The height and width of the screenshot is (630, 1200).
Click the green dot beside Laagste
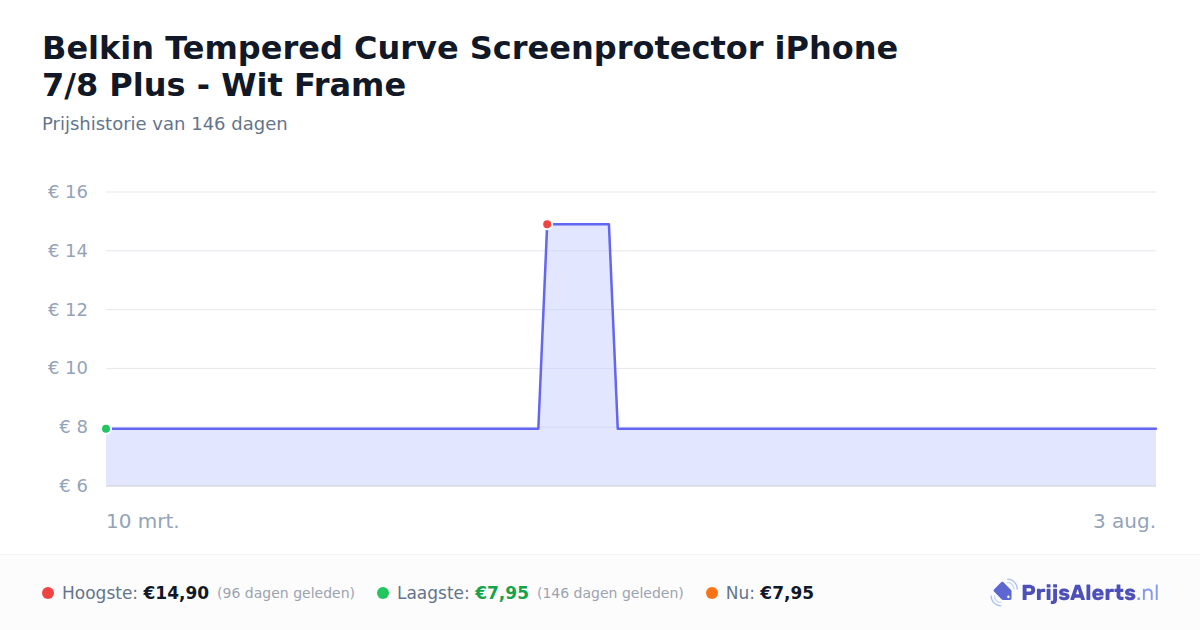(383, 593)
